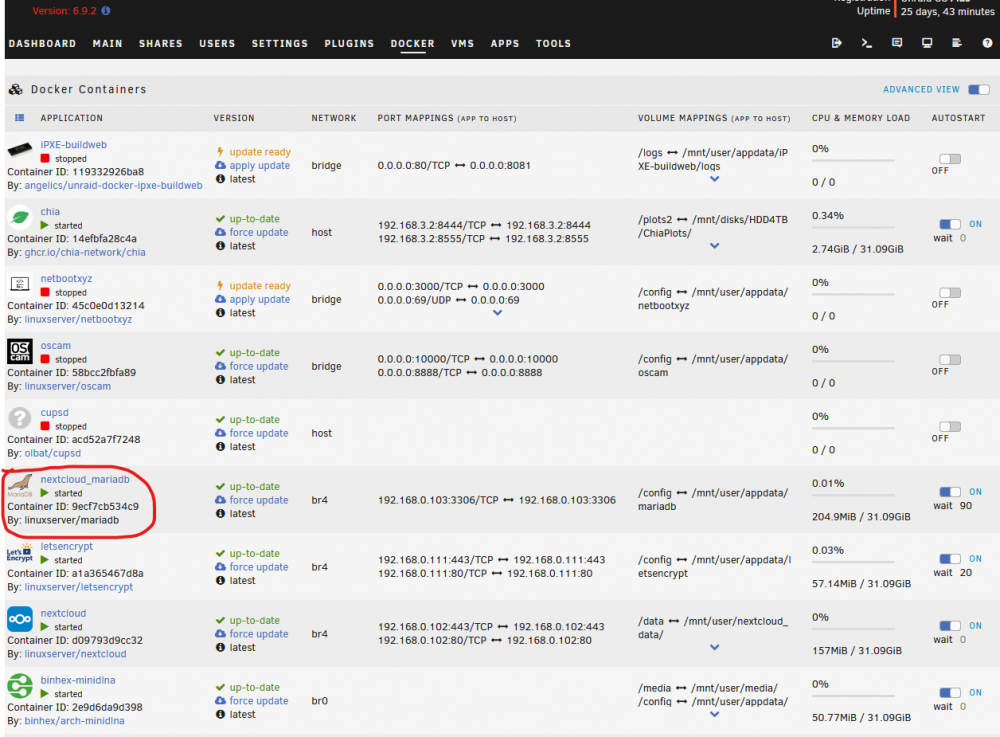Click the version info icon next to 6.9.2
This screenshot has height=737, width=1000.
click(x=106, y=10)
